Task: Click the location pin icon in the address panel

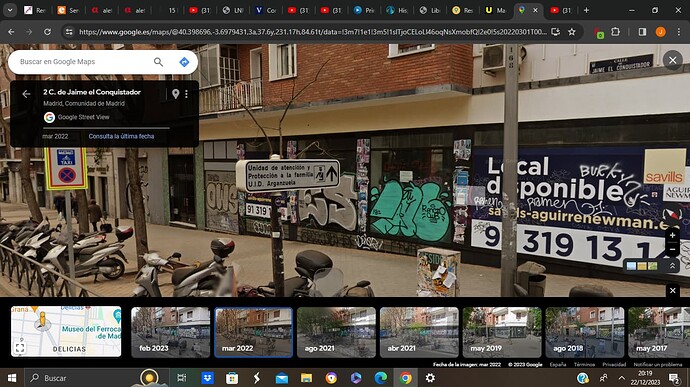Action: pyautogui.click(x=176, y=94)
